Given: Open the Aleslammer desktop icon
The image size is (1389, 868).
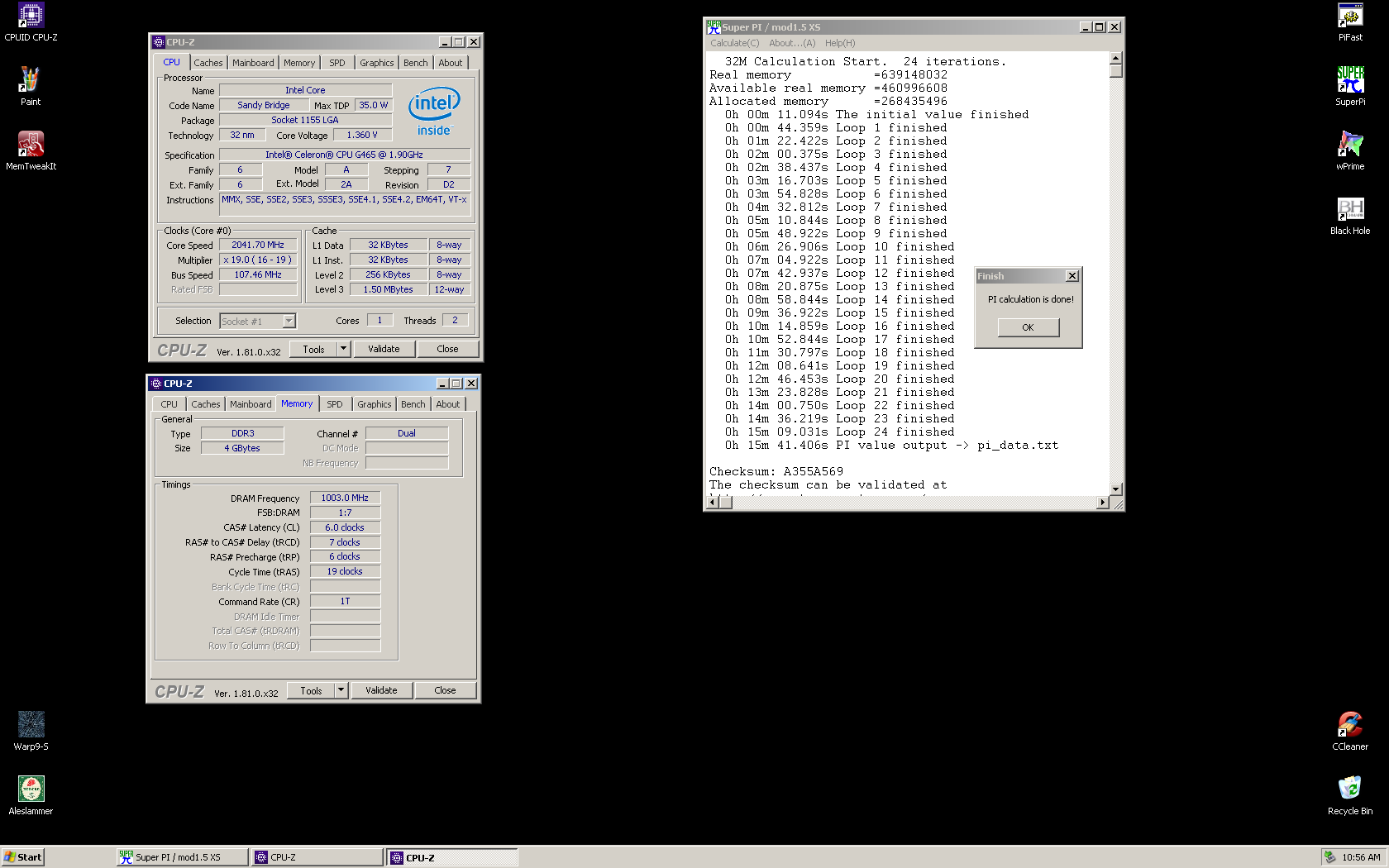Looking at the screenshot, I should tap(31, 795).
